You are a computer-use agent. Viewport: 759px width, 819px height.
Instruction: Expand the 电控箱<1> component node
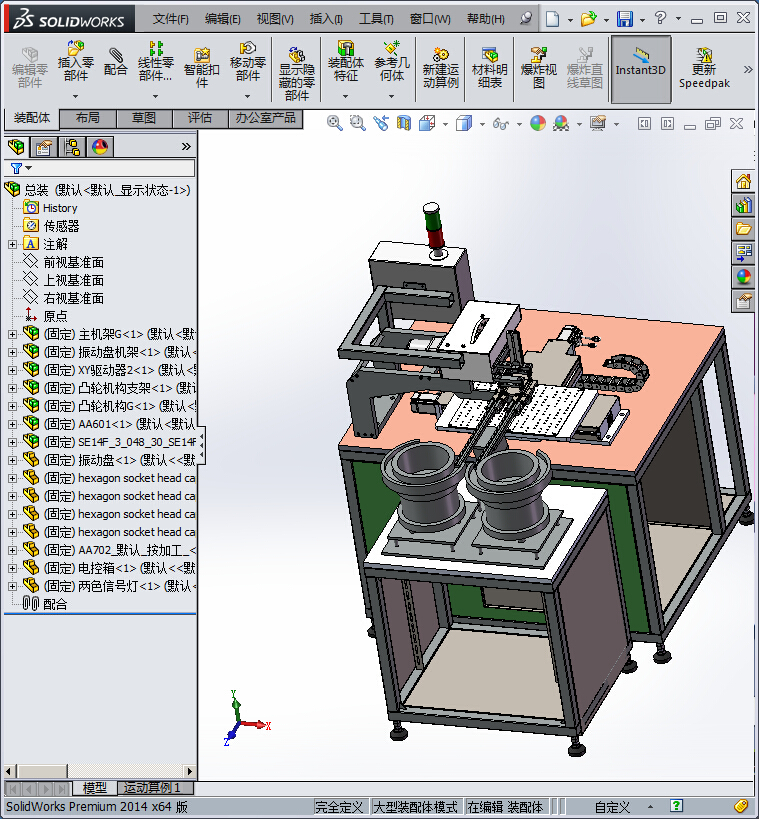coord(12,568)
